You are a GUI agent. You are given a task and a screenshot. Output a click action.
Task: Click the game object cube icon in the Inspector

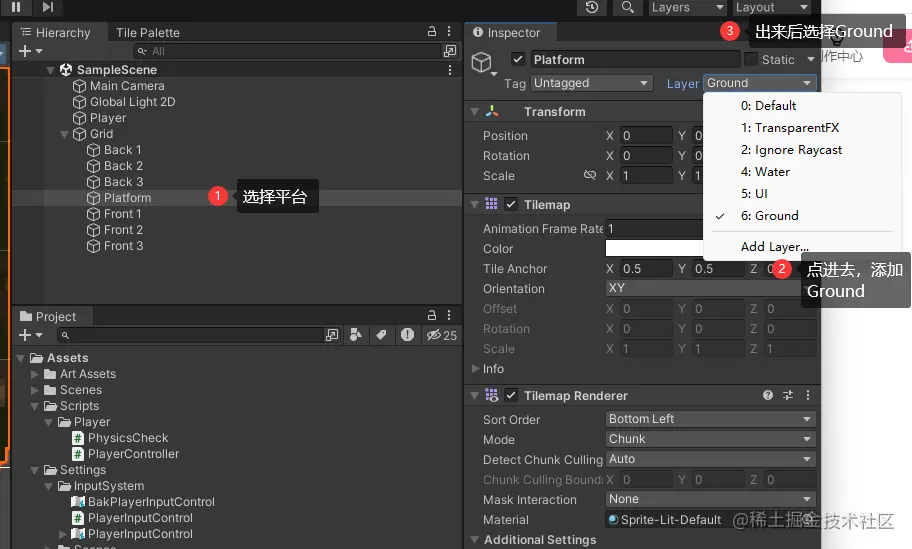[482, 62]
